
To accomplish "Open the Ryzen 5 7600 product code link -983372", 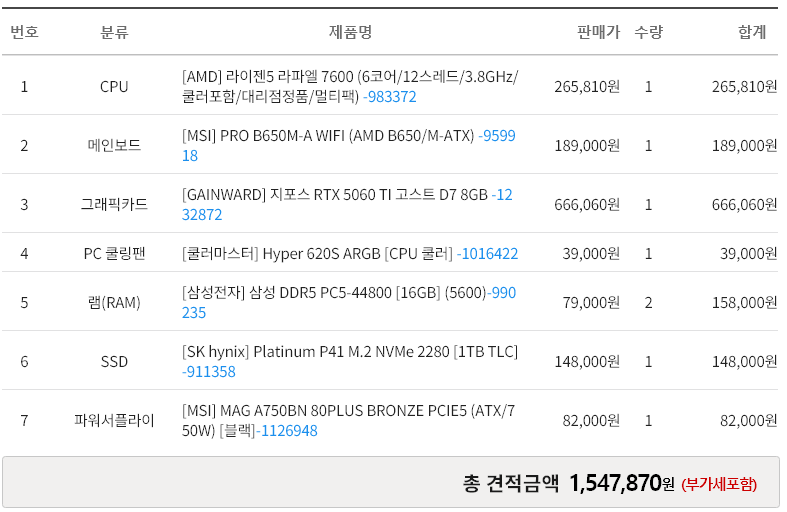I will [390, 97].
